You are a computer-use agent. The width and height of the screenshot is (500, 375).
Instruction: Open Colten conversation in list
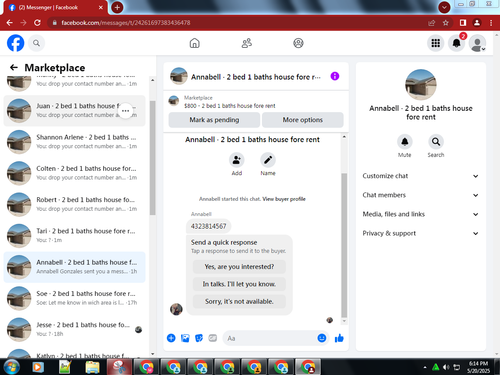click(x=74, y=173)
